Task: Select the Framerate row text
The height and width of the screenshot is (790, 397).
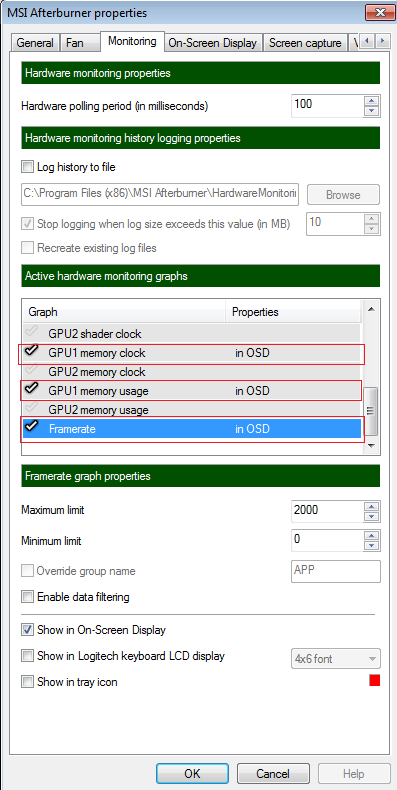Action: pos(72,429)
